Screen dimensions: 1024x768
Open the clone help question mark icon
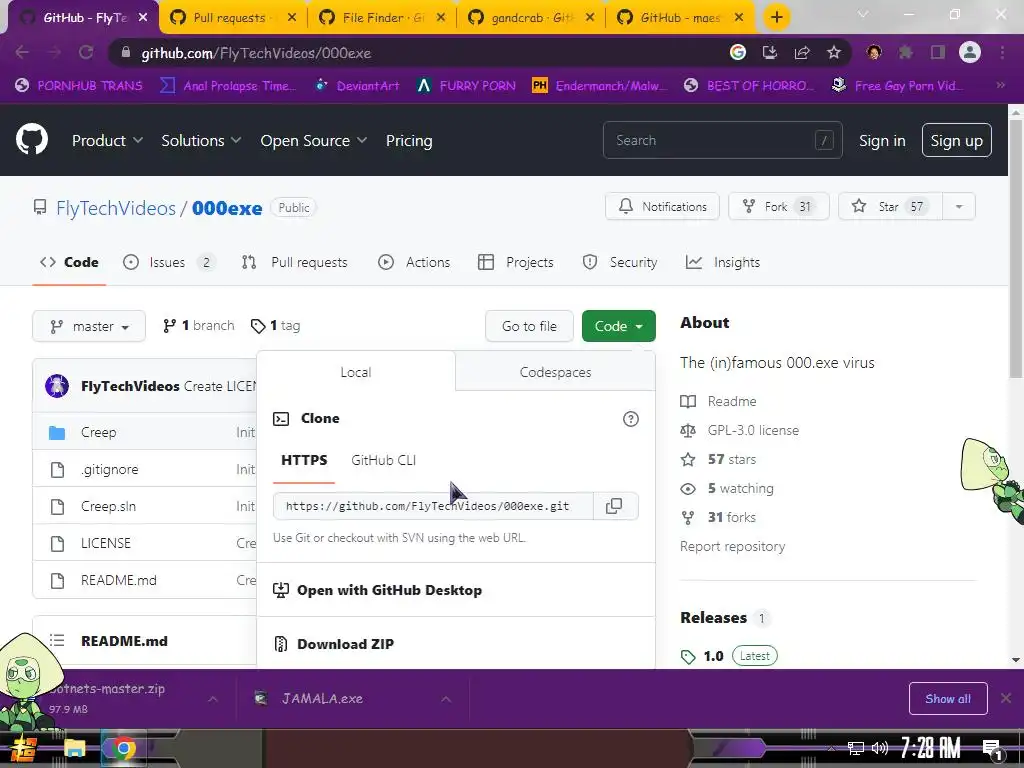coord(630,419)
